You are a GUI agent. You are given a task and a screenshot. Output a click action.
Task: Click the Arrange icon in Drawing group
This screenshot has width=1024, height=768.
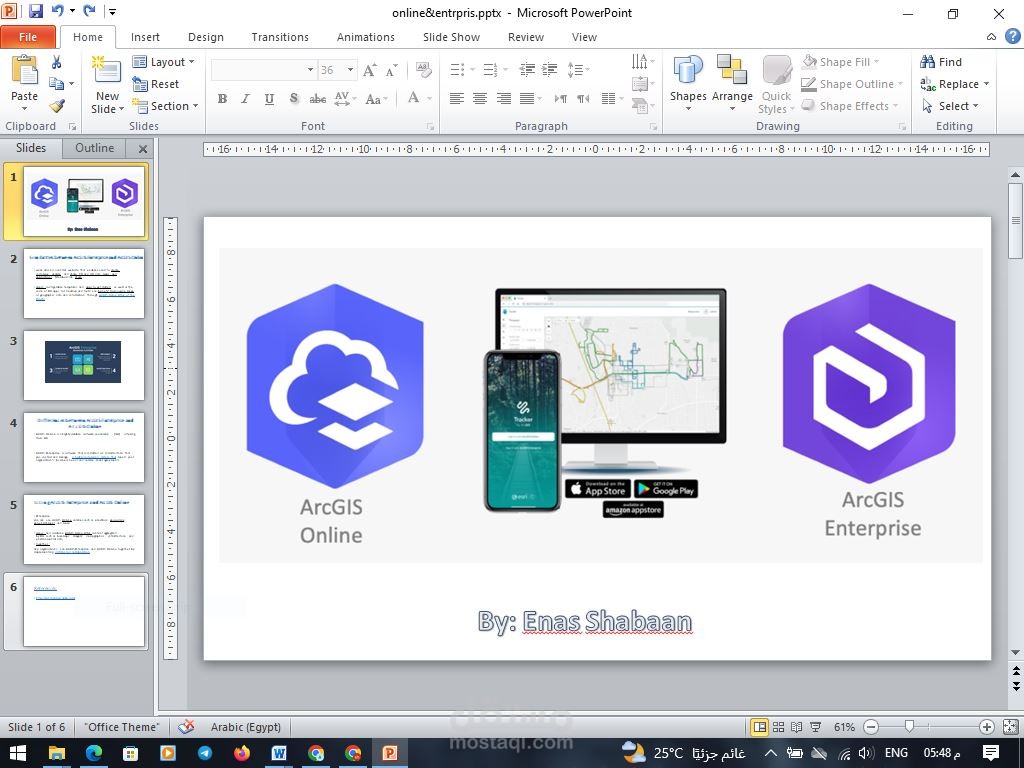point(731,71)
